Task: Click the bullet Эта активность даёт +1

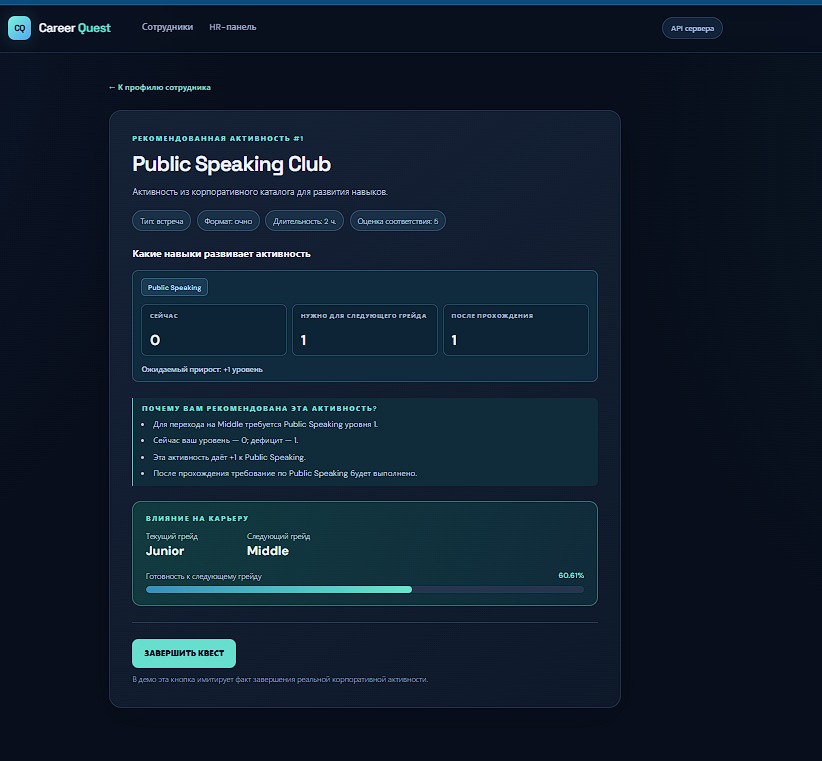Action: point(229,457)
